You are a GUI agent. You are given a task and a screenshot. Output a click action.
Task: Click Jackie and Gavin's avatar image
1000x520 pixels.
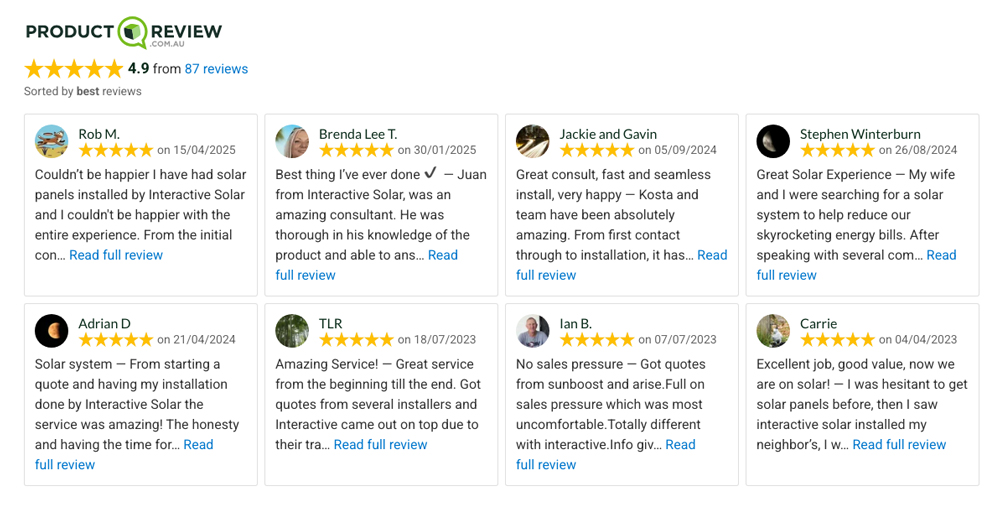[533, 141]
